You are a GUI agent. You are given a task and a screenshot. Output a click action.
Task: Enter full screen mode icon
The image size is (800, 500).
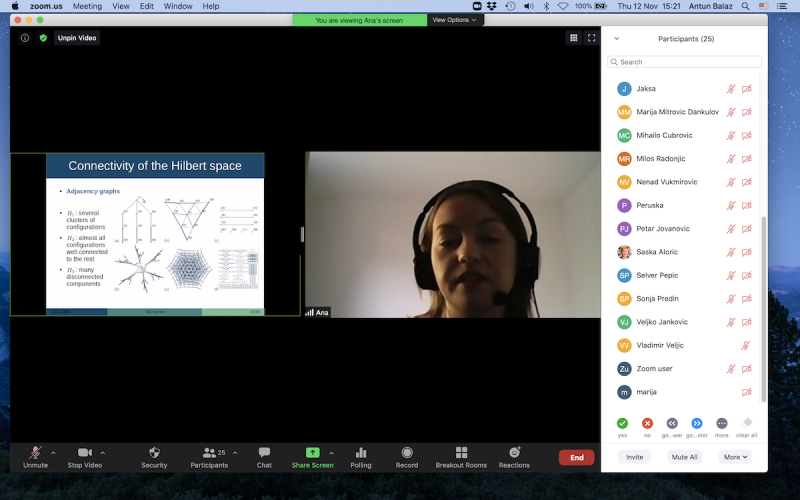tap(591, 38)
